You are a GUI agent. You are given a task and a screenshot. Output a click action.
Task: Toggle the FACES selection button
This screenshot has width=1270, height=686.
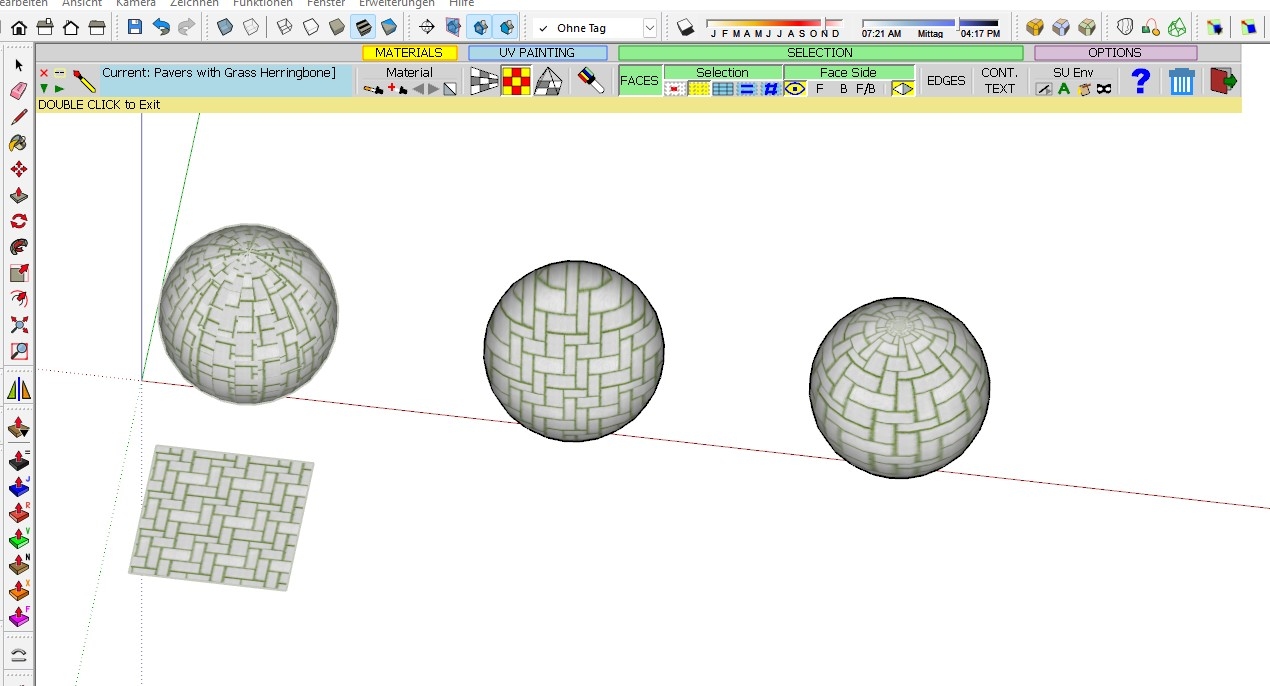click(x=639, y=81)
